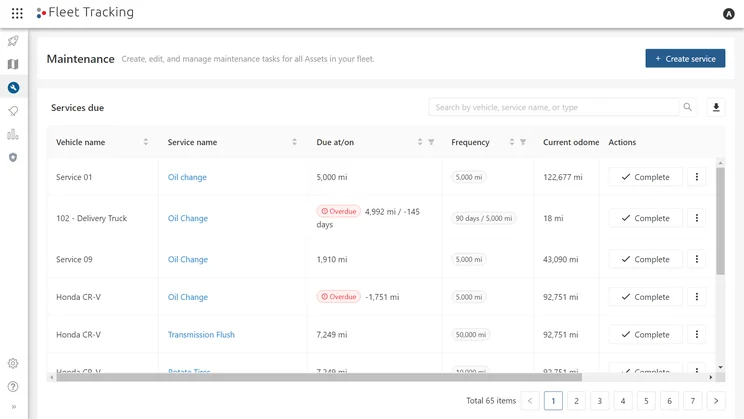
Task: Sort by Frequency column
Action: [512, 142]
